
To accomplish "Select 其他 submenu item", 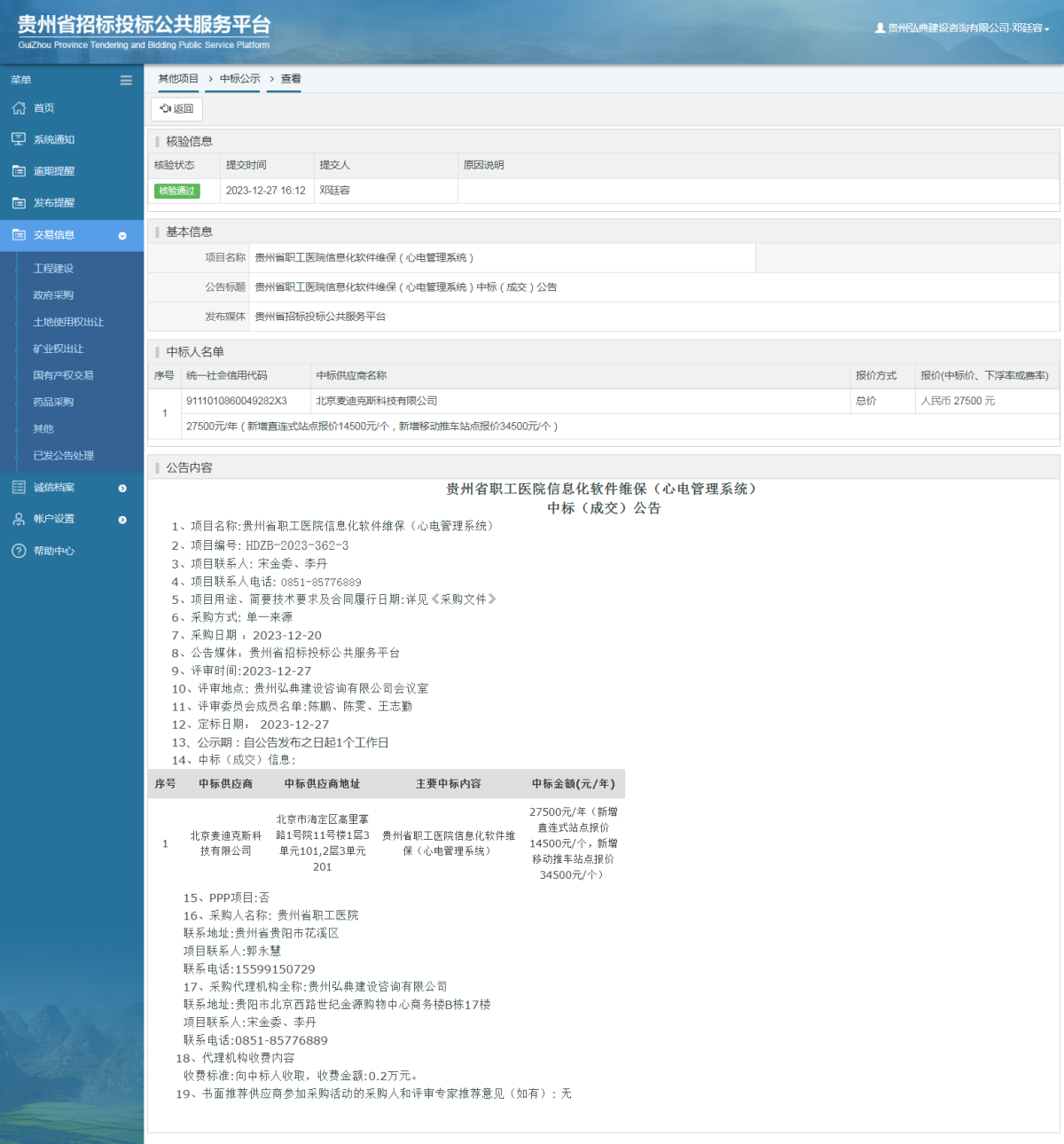I will tap(43, 428).
